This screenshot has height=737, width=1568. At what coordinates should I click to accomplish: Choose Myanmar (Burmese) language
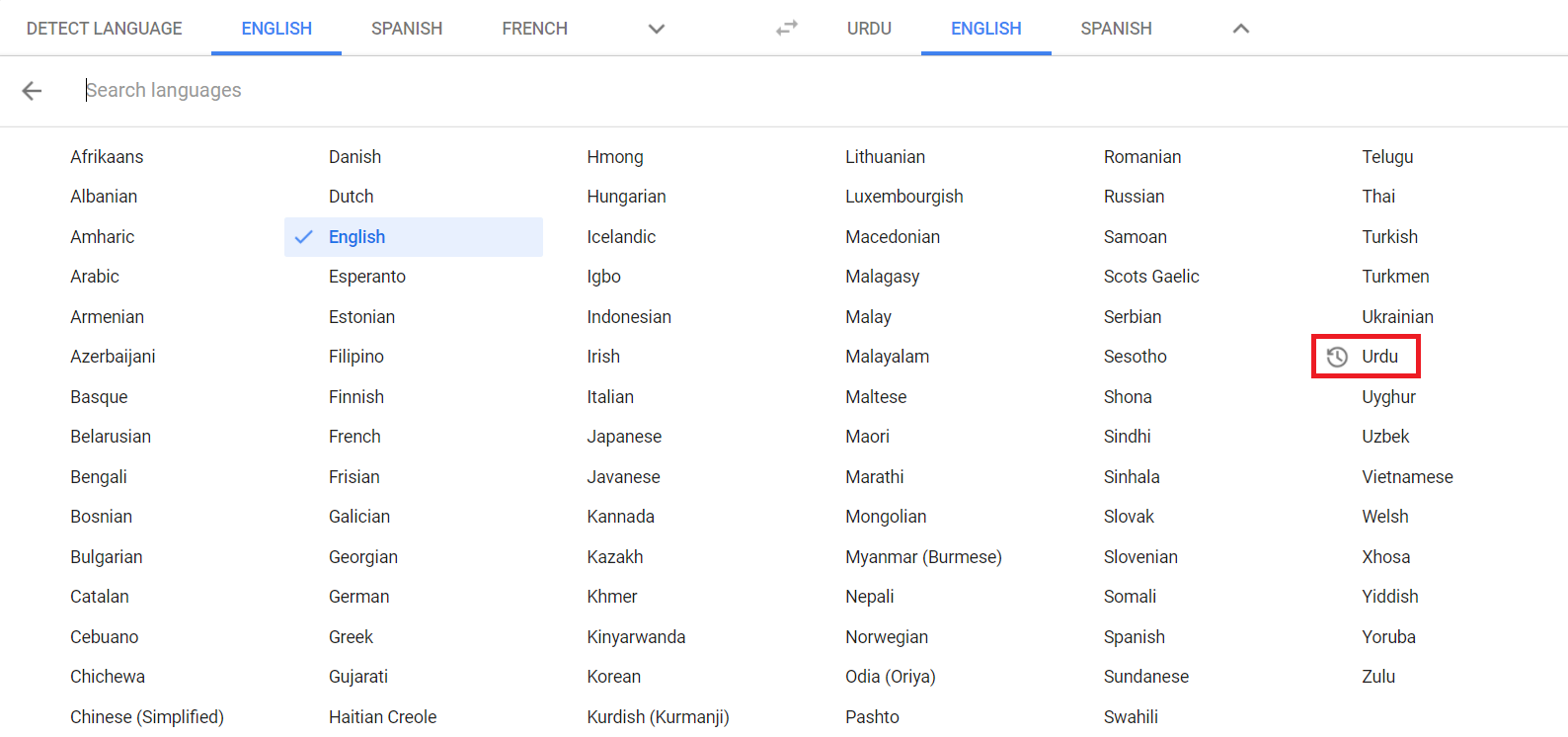(923, 557)
